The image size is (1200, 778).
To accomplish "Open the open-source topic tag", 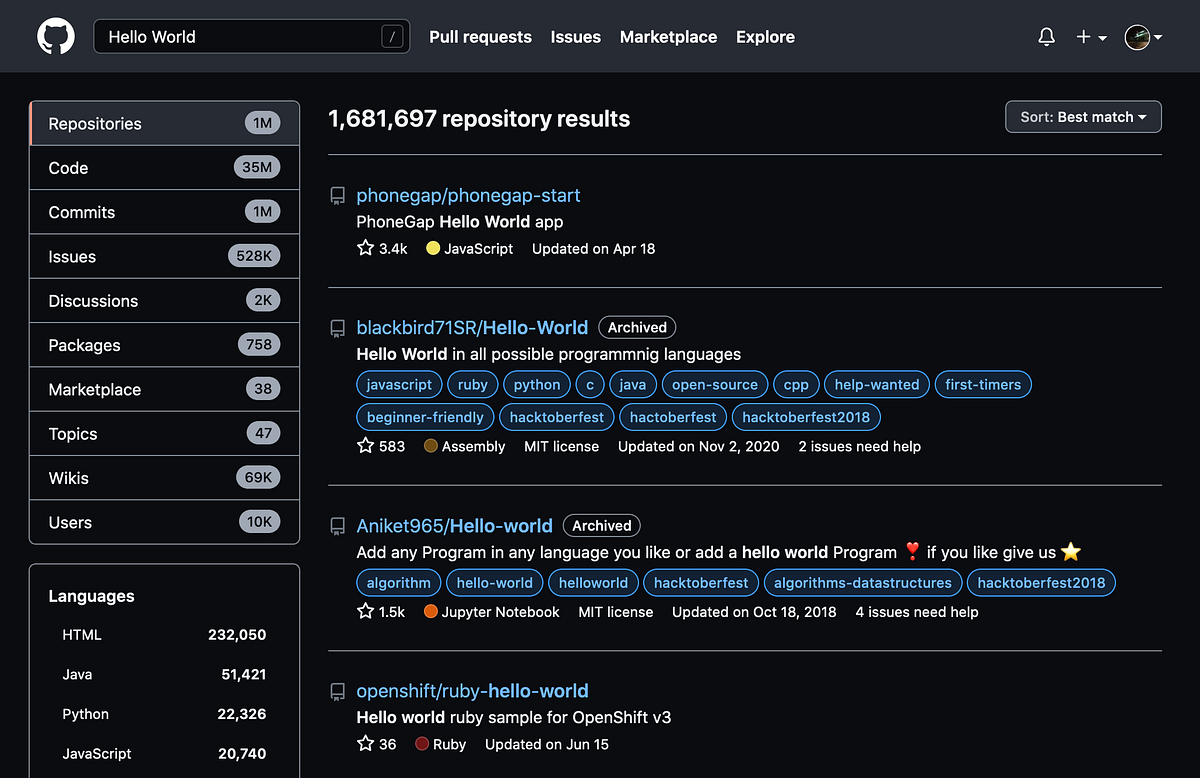I will click(x=715, y=384).
